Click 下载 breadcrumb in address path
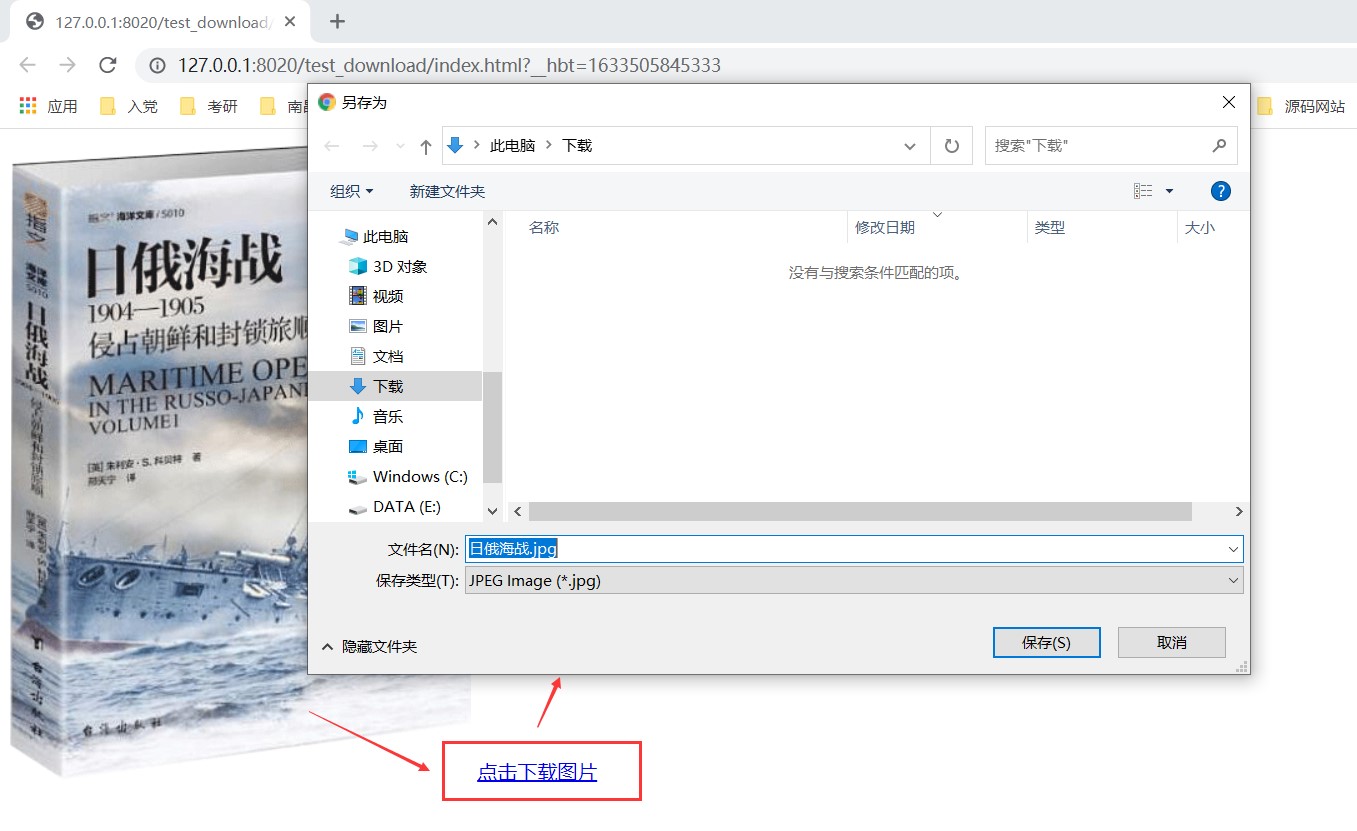This screenshot has width=1357, height=831. 577,146
